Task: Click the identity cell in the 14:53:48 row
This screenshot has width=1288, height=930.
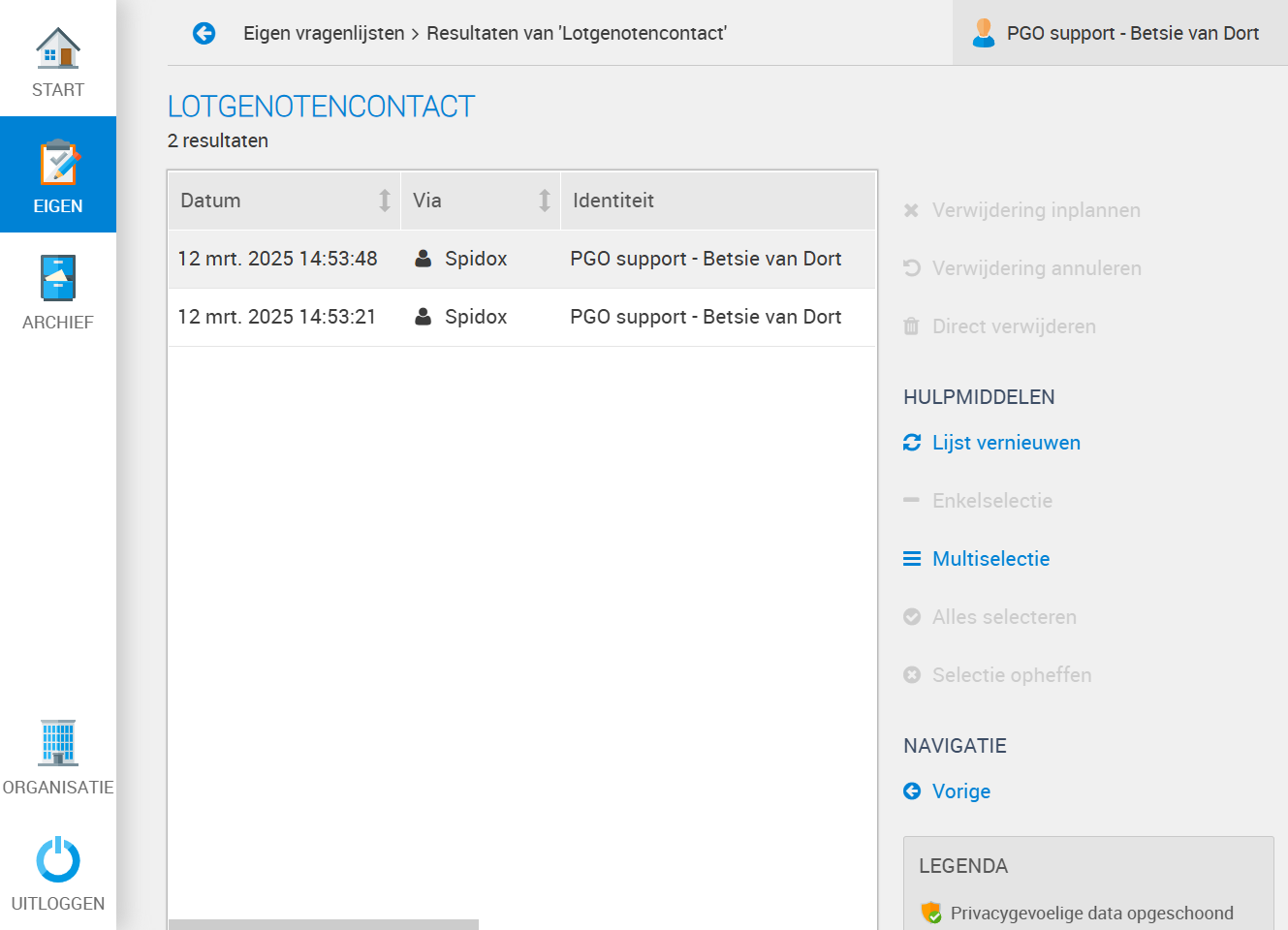Action: [706, 259]
